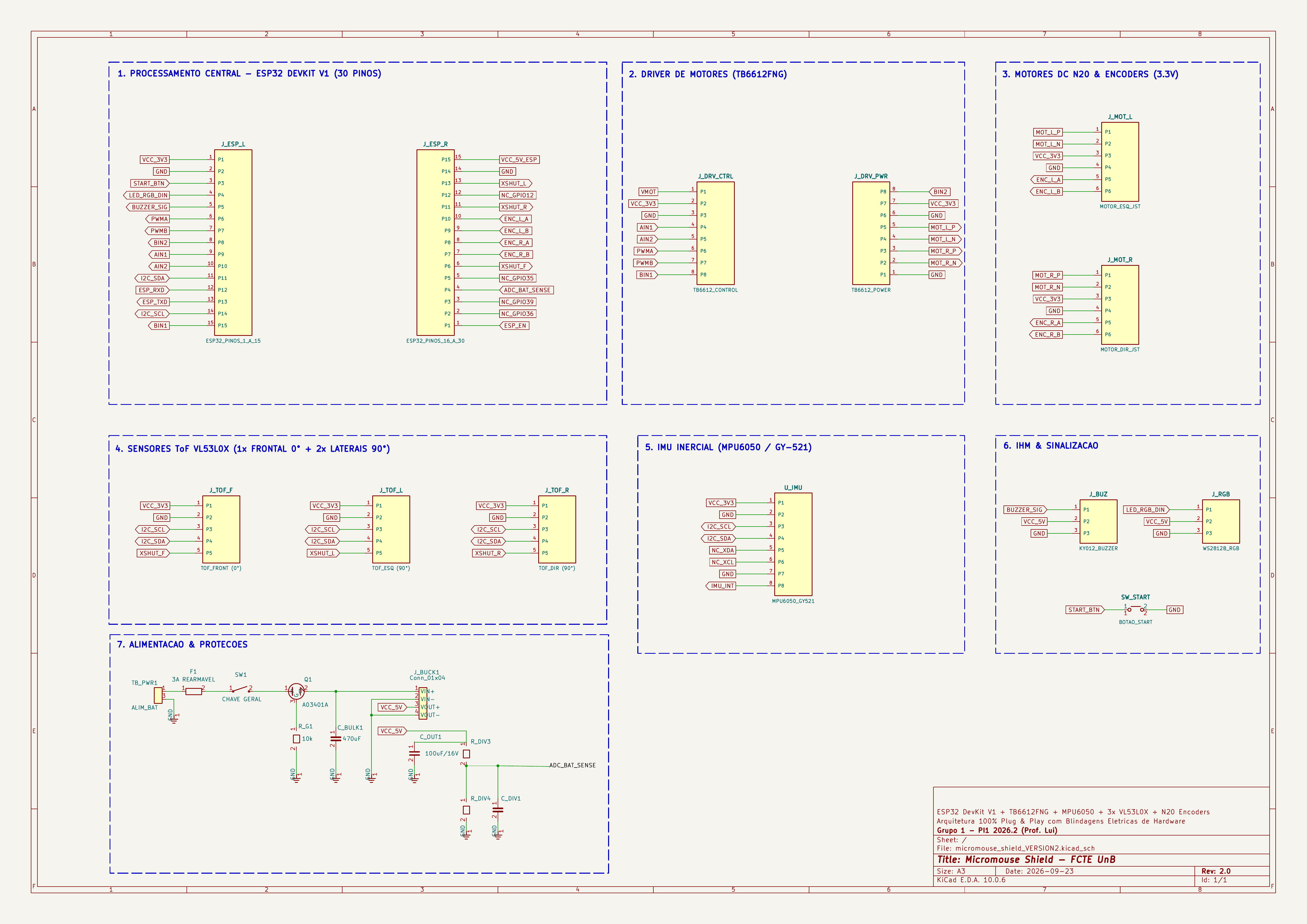The height and width of the screenshot is (924, 1307).
Task: Click the J_DRV_CTRL connector body
Action: [716, 233]
